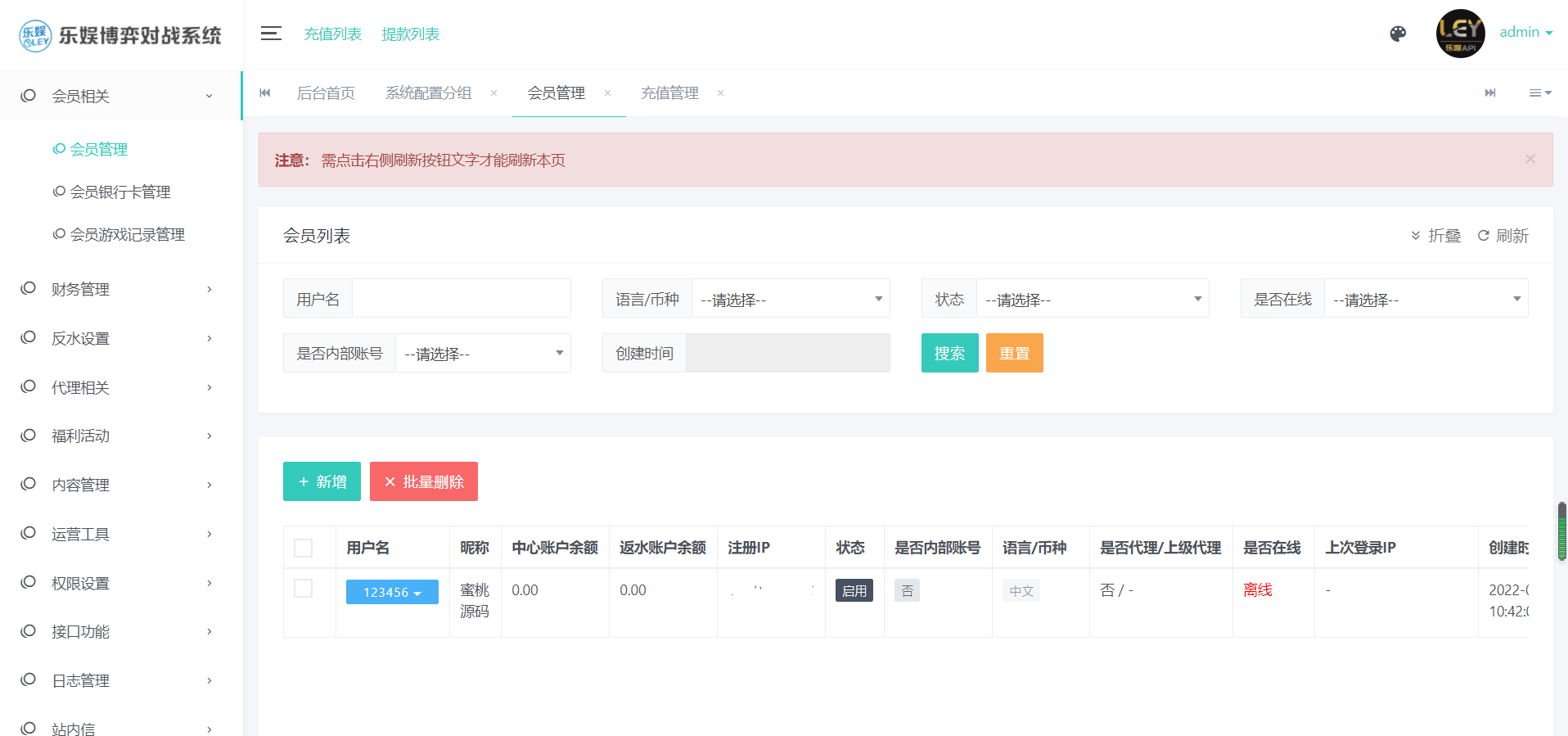The image size is (1568, 736).
Task: Click into the 用户名 input field
Action: pyautogui.click(x=461, y=299)
